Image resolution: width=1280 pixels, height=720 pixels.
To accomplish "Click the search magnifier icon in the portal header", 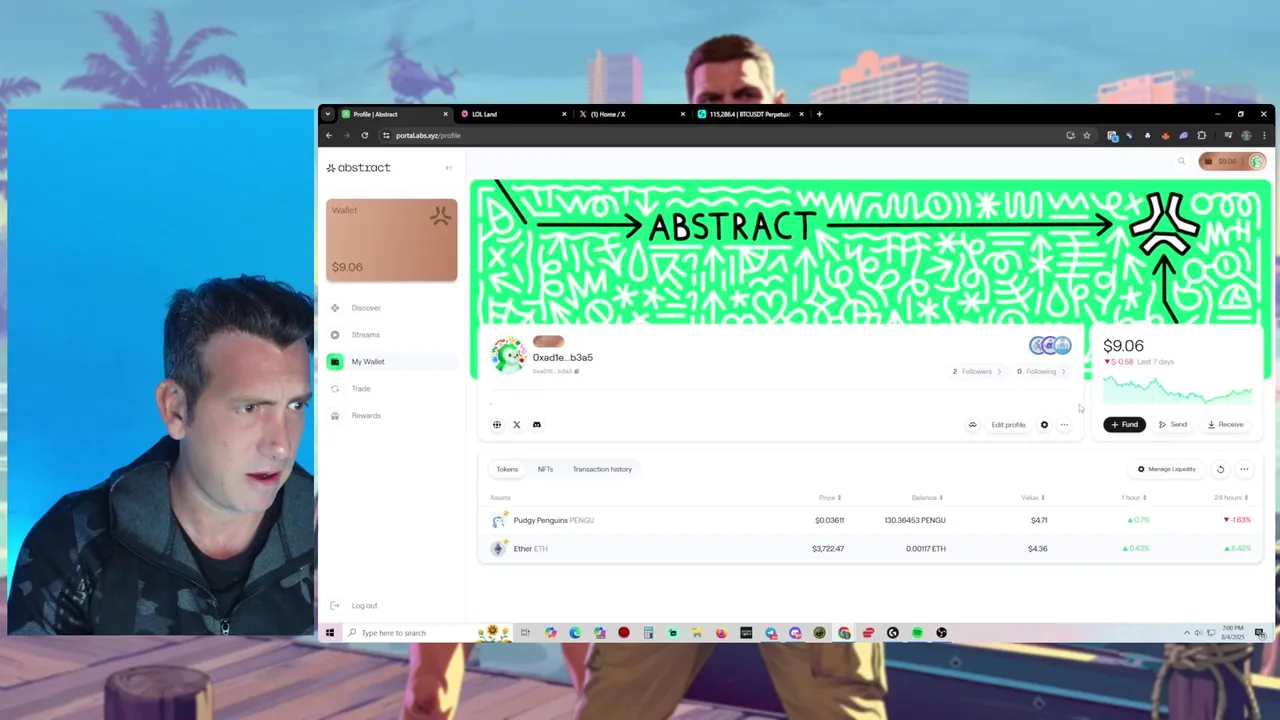I will pyautogui.click(x=1181, y=161).
